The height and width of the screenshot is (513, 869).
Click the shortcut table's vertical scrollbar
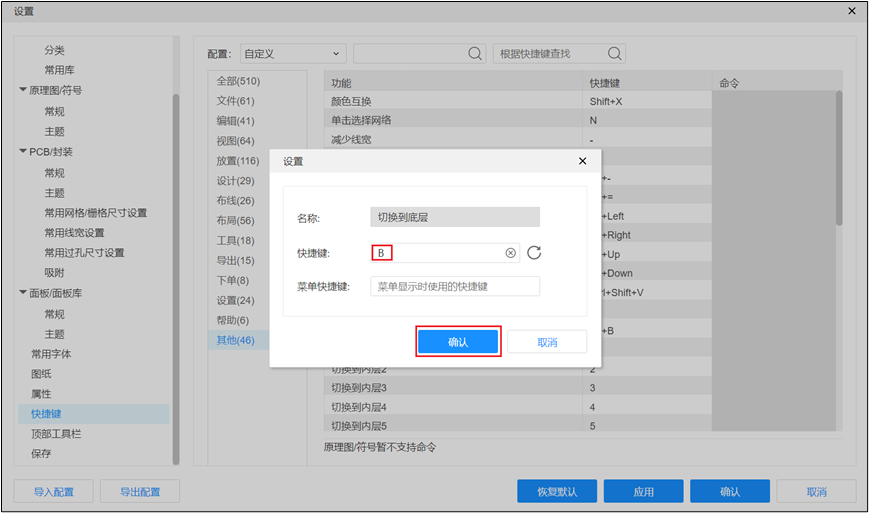(x=839, y=158)
